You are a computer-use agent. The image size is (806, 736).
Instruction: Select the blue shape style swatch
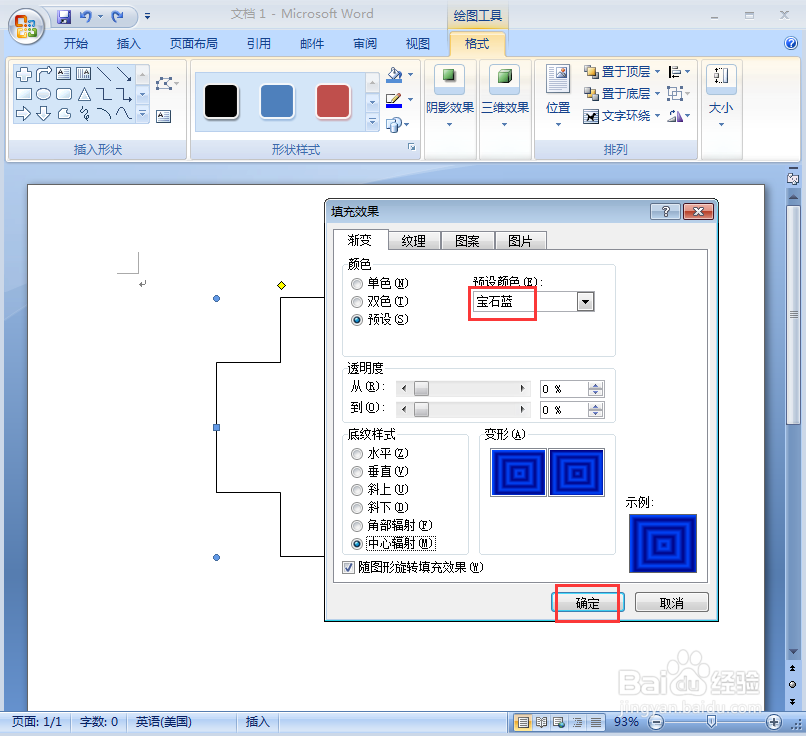coord(277,101)
